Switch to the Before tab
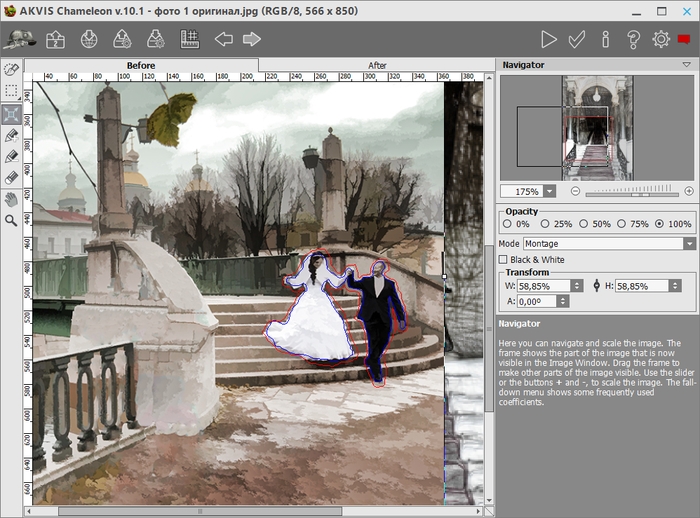The image size is (700, 518). (141, 65)
